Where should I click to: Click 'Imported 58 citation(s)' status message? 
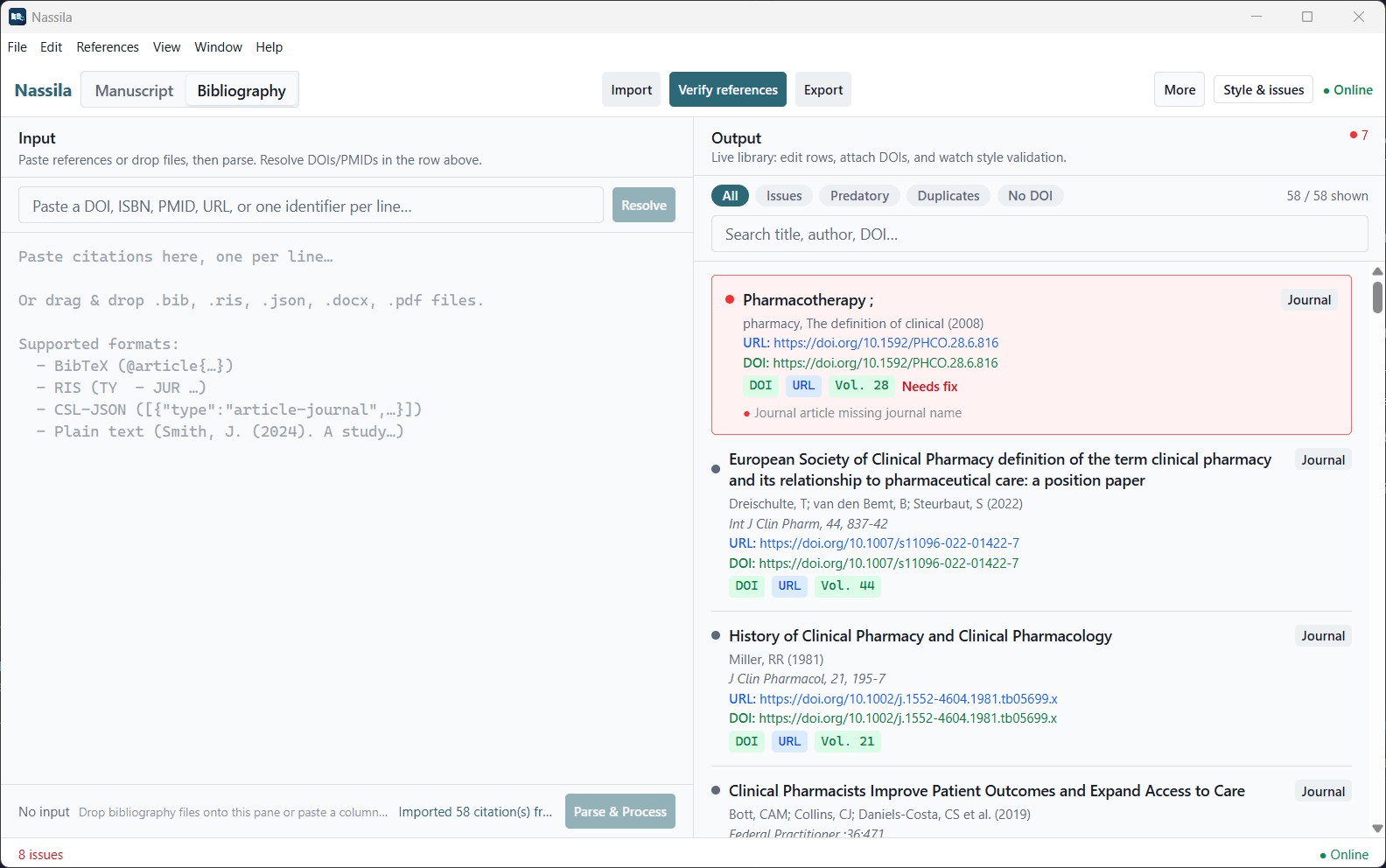click(475, 811)
